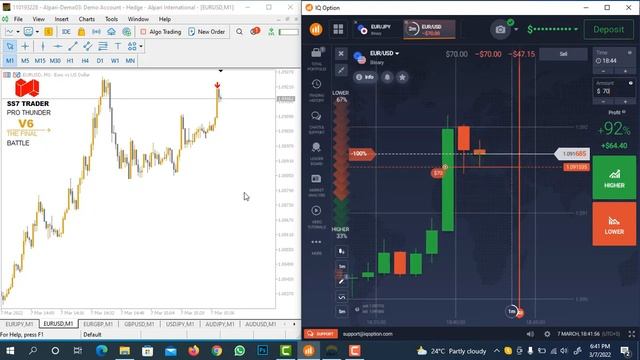The width and height of the screenshot is (640, 360).
Task: Click the amount input field showing 70
Action: 614,91
